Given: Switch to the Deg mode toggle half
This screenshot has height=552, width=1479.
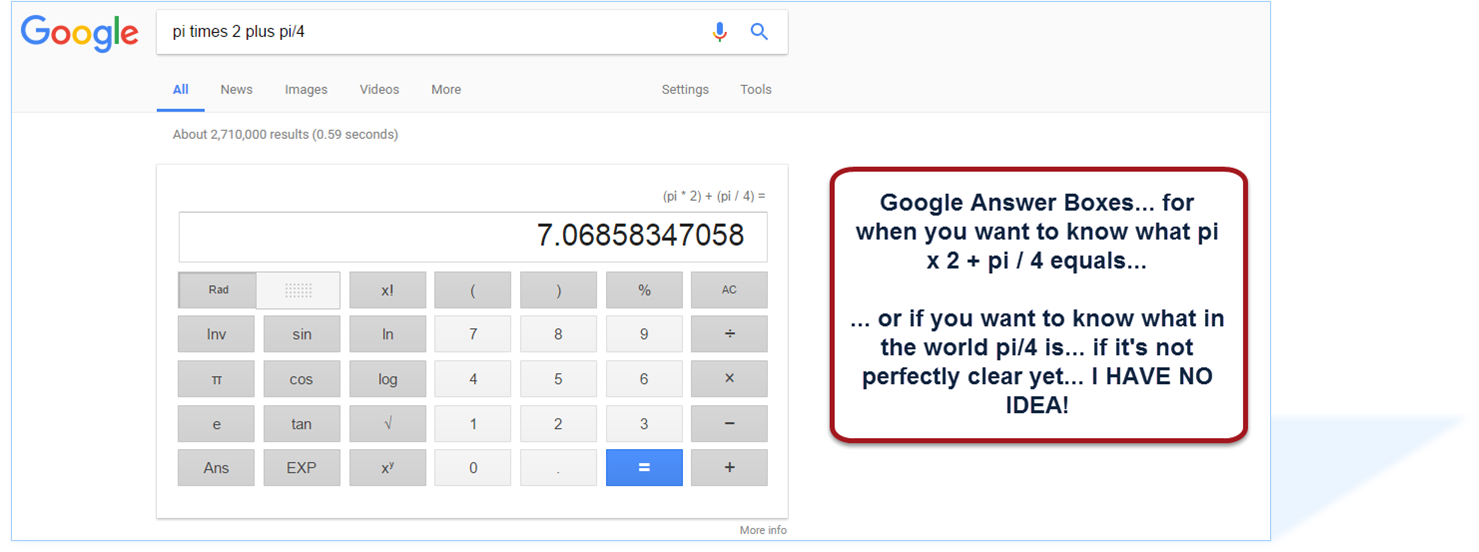Looking at the screenshot, I should [298, 290].
